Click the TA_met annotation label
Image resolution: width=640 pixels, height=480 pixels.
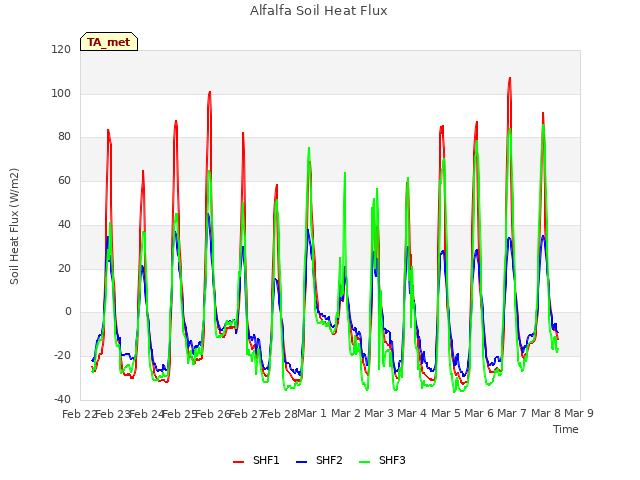coord(109,42)
